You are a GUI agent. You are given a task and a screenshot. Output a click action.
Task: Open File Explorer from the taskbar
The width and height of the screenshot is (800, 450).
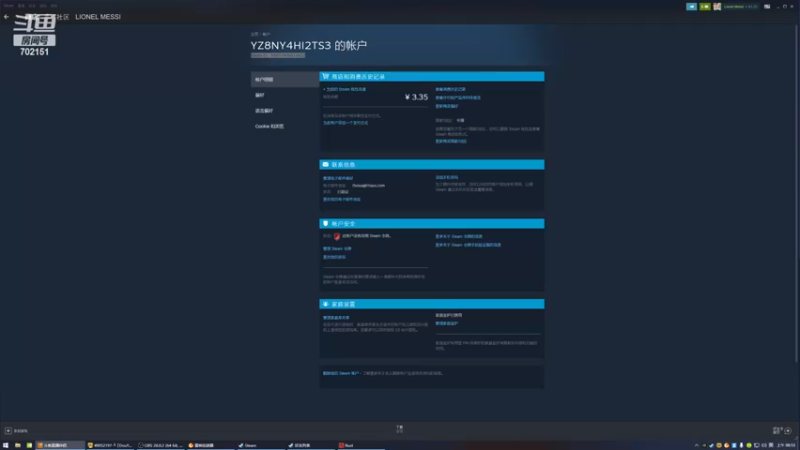pos(17,445)
